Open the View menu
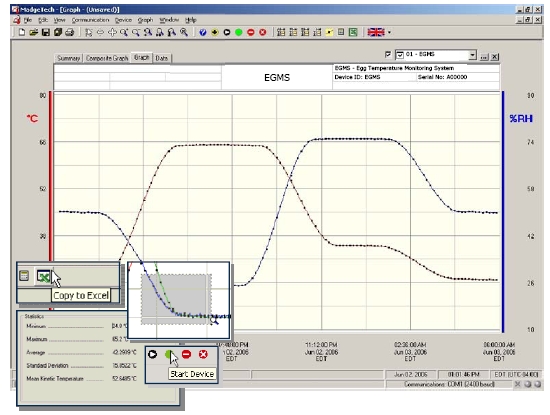550x415 pixels. [59, 20]
